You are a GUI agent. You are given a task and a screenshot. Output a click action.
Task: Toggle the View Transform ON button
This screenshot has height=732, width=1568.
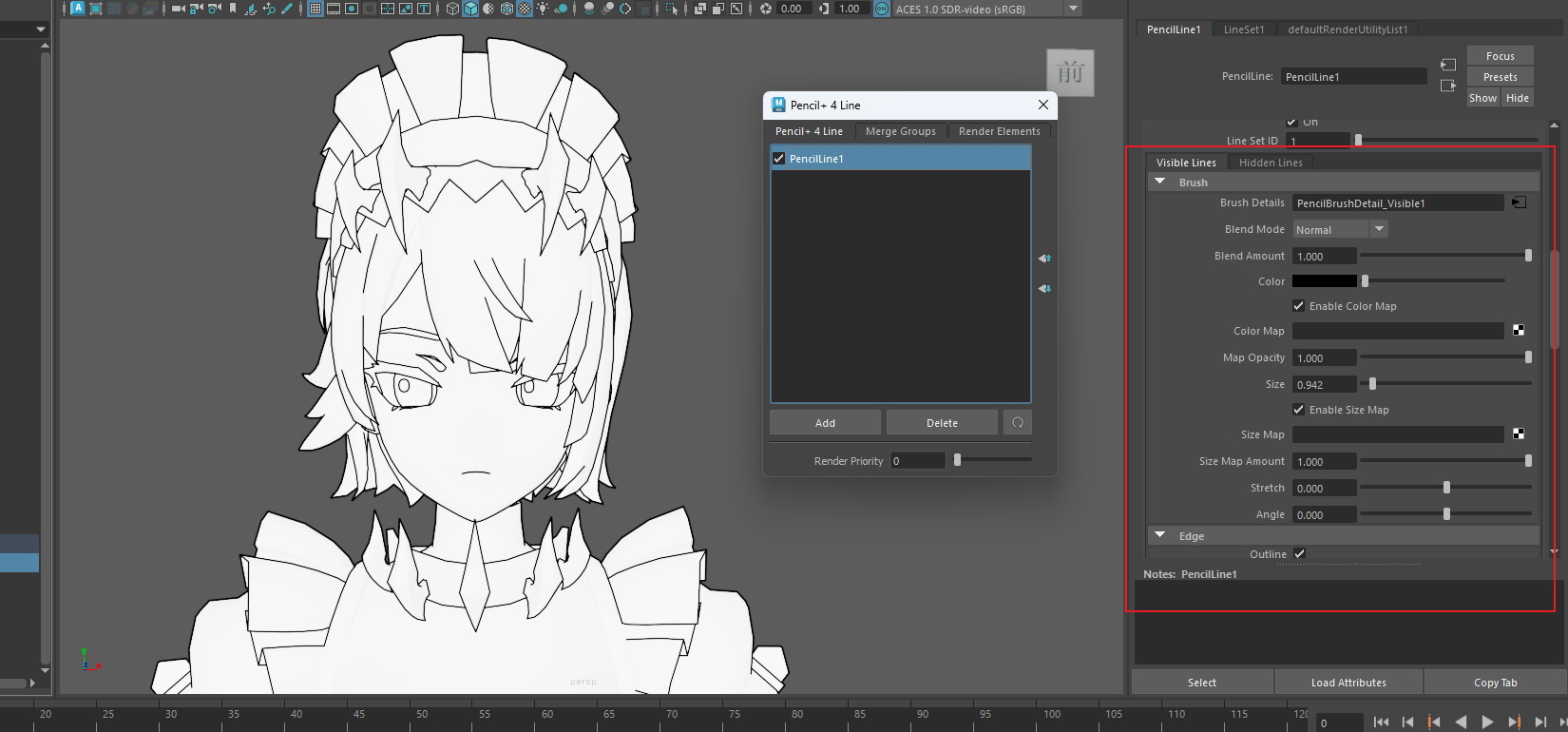882,9
